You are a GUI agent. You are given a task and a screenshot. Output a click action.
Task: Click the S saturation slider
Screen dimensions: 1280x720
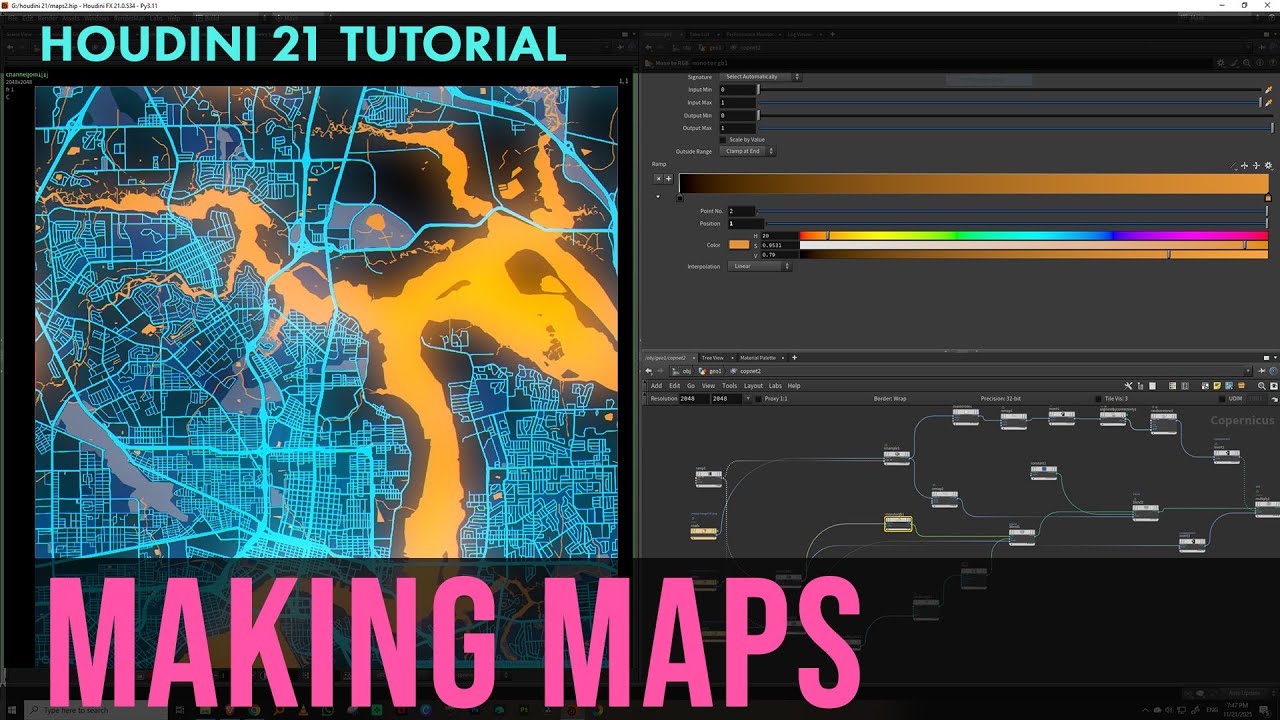point(1033,245)
